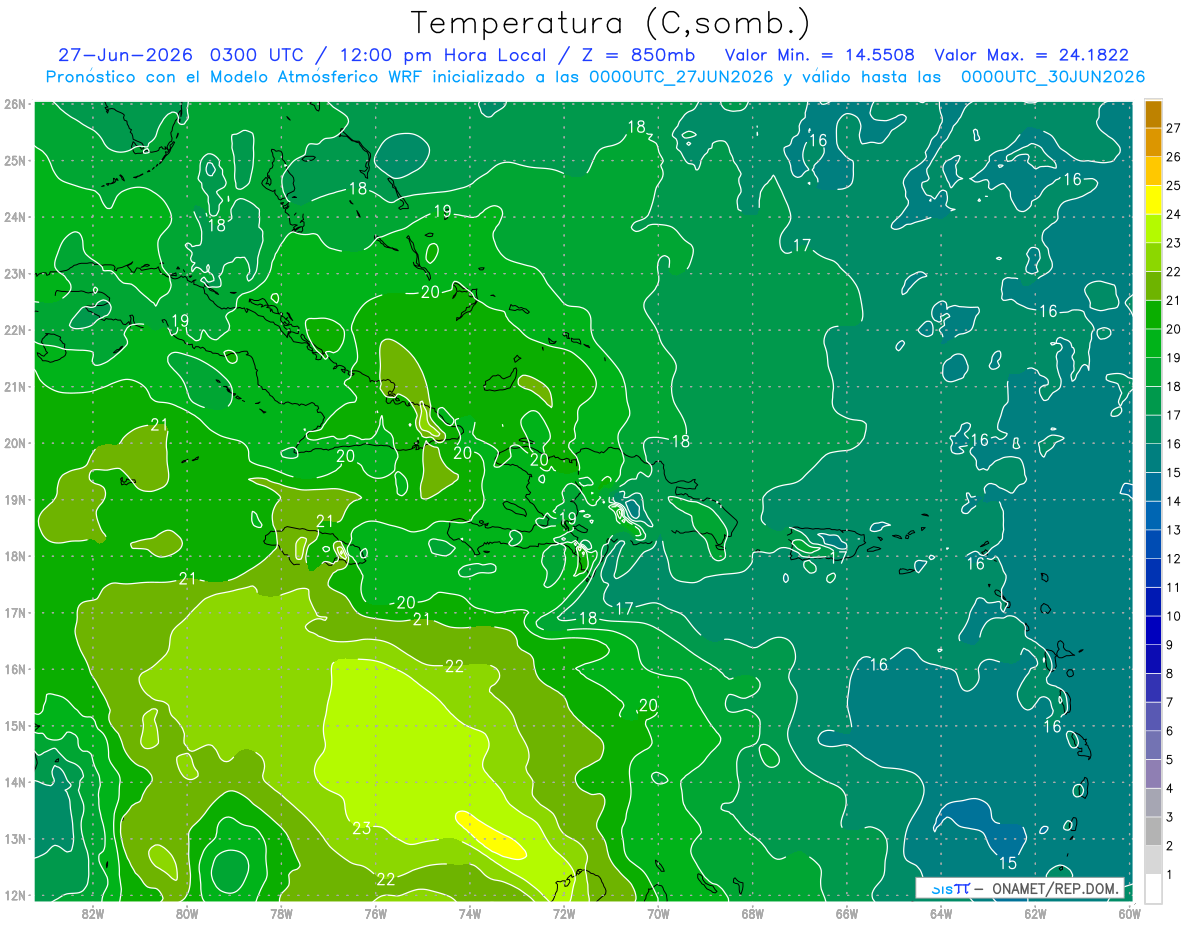Image resolution: width=1200 pixels, height=927 pixels.
Task: Click colorbar label '11'
Action: (1174, 588)
